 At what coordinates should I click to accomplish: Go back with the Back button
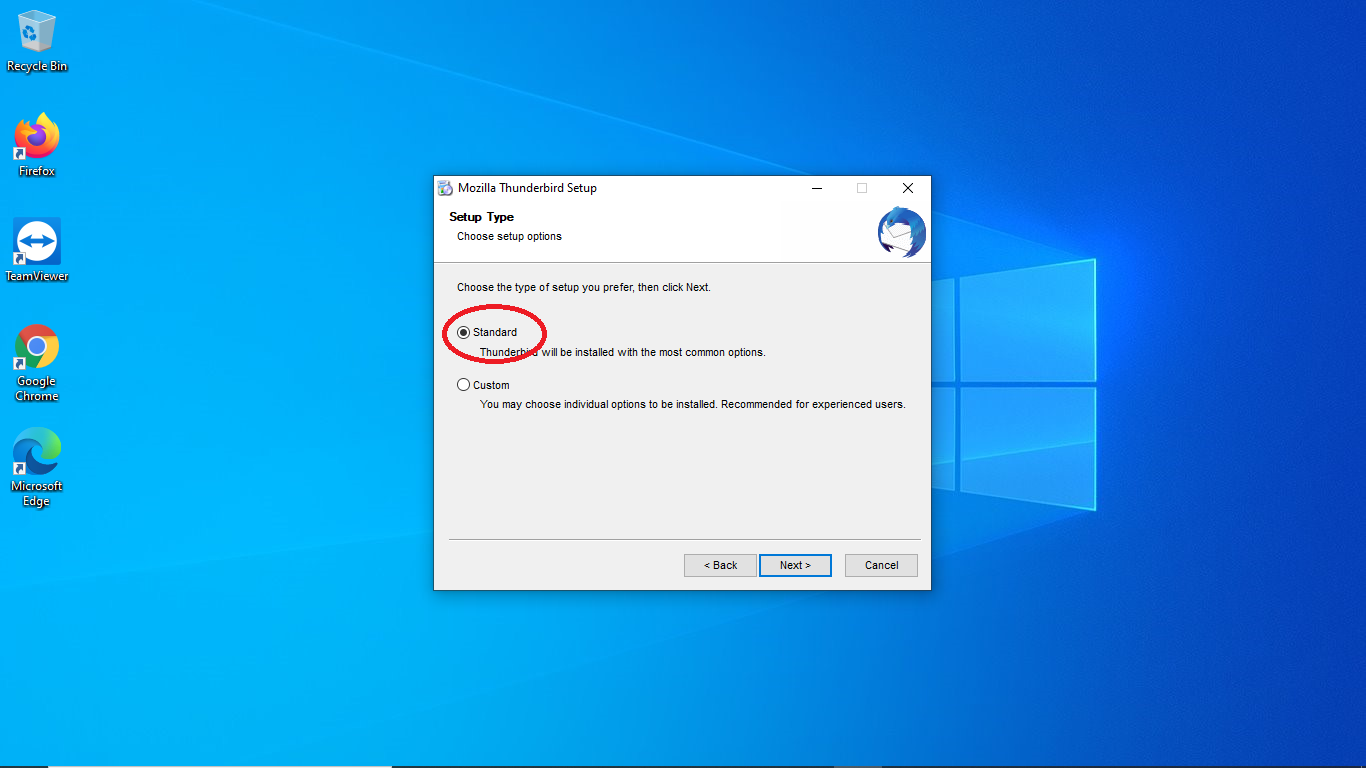coord(720,565)
